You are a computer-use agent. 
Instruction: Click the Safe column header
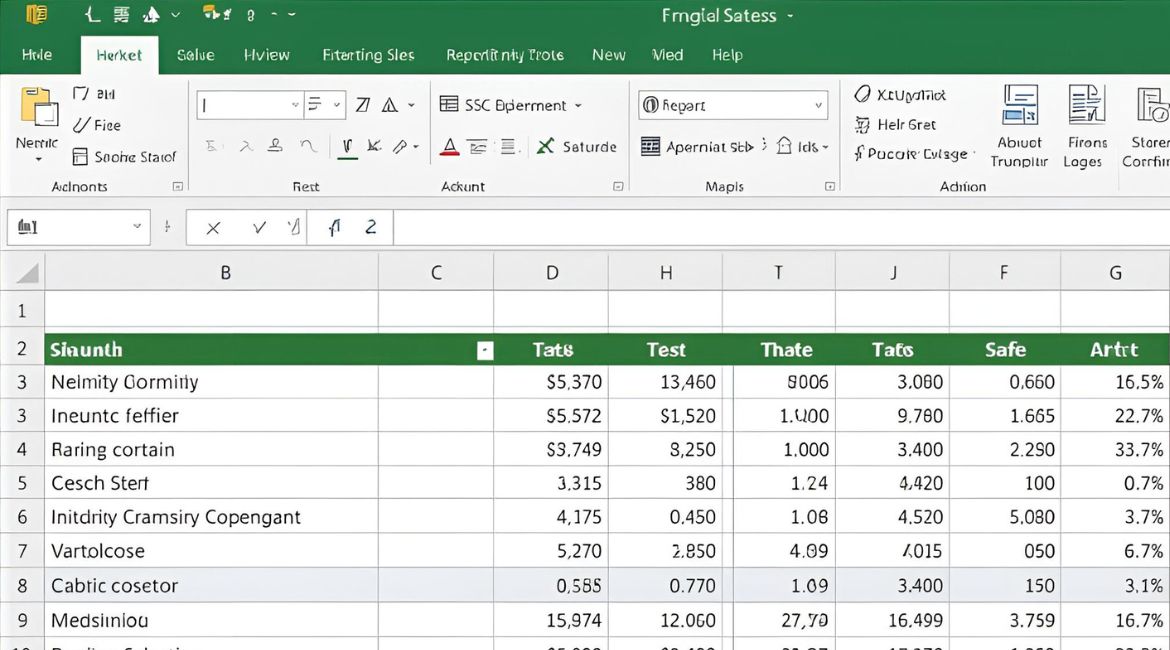pyautogui.click(x=1005, y=350)
